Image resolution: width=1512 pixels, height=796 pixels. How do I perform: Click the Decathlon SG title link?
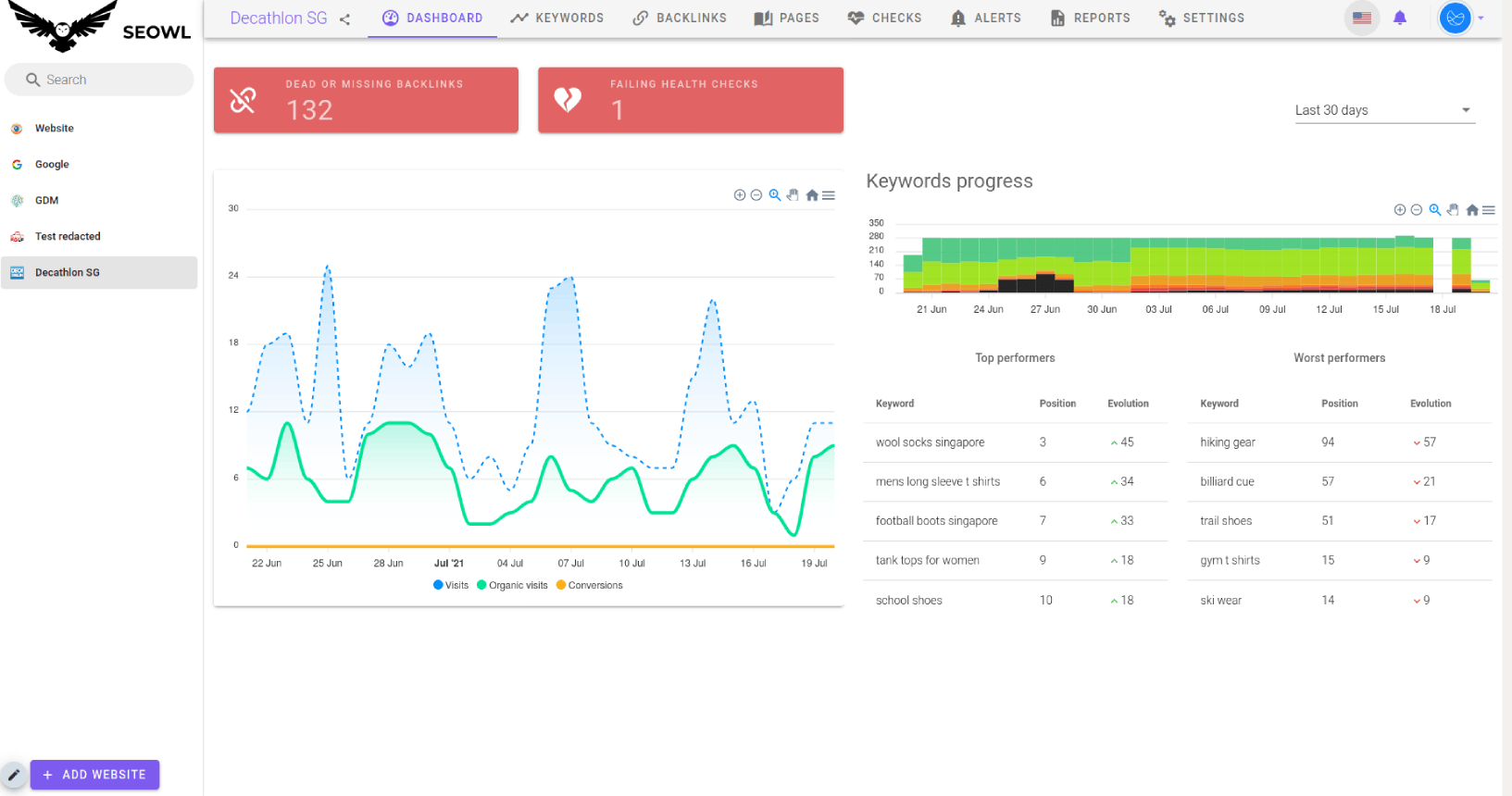tap(279, 18)
